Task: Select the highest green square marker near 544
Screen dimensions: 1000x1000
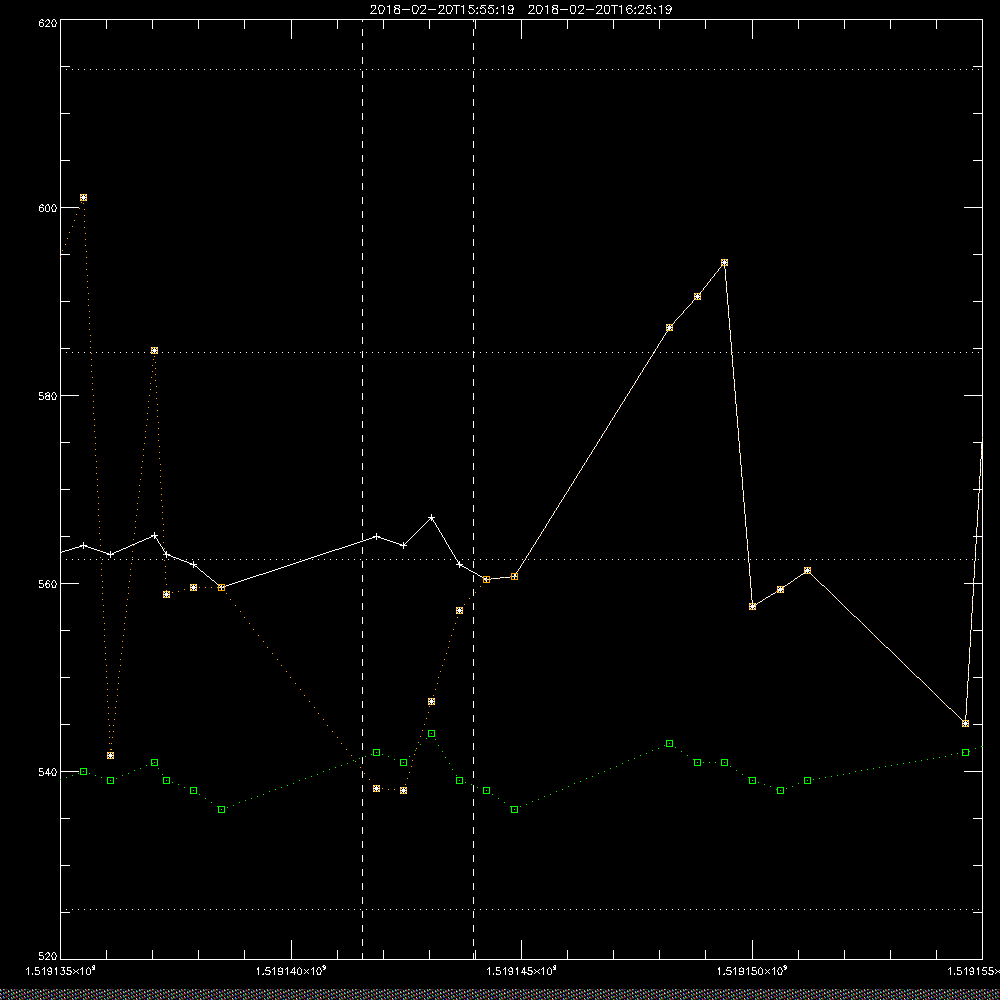Action: [432, 733]
